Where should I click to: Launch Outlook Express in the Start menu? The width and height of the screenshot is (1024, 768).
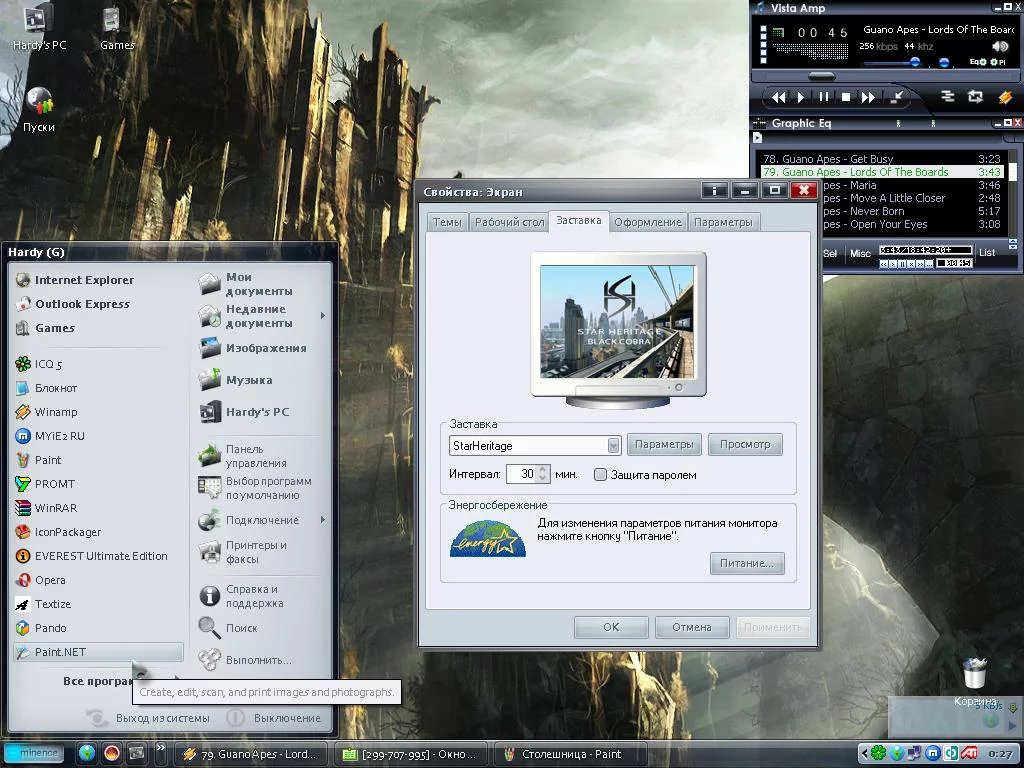pyautogui.click(x=73, y=304)
